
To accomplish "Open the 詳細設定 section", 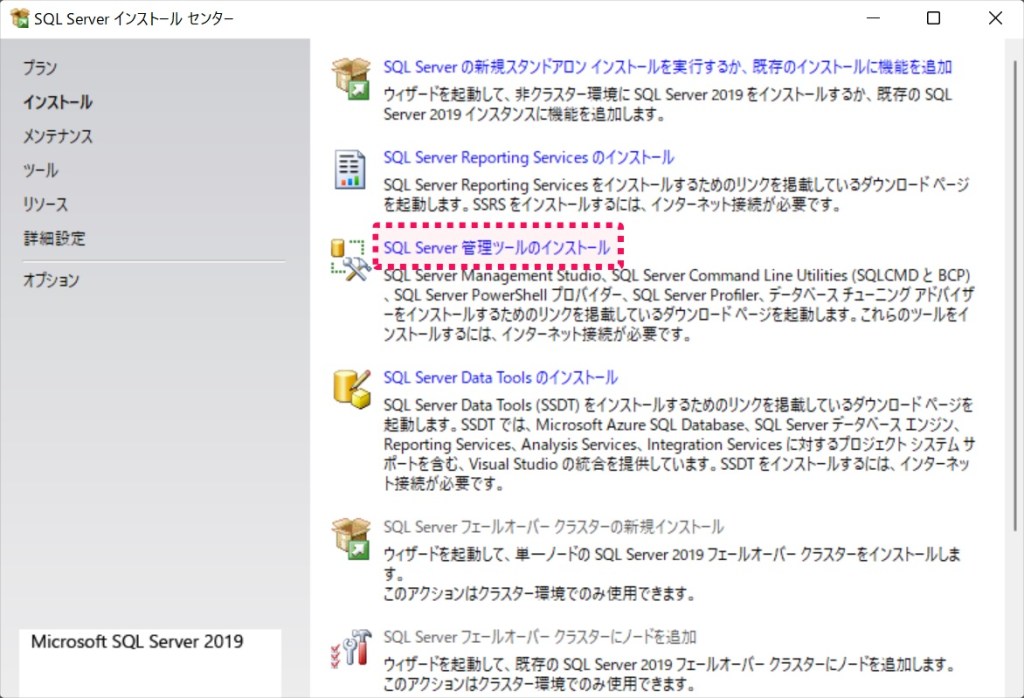I will pyautogui.click(x=54, y=238).
